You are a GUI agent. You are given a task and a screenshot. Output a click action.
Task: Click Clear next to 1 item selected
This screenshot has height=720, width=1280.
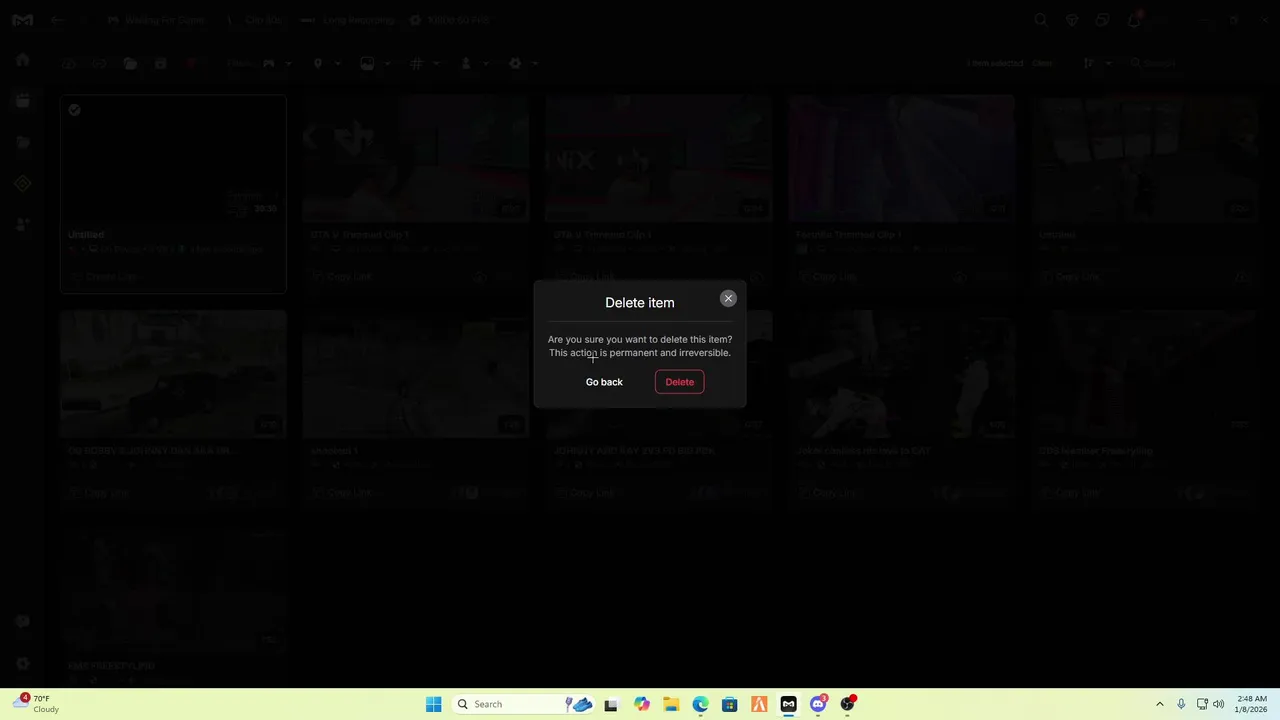click(x=1042, y=63)
